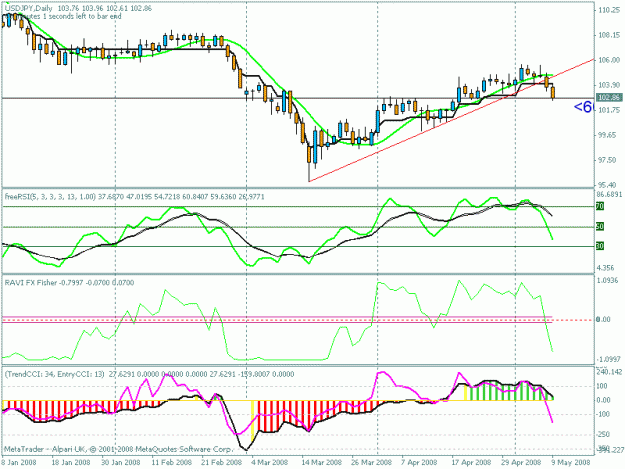This screenshot has height=469, width=625.
Task: Click the 4.356 RSI scale value
Action: pyautogui.click(x=607, y=268)
